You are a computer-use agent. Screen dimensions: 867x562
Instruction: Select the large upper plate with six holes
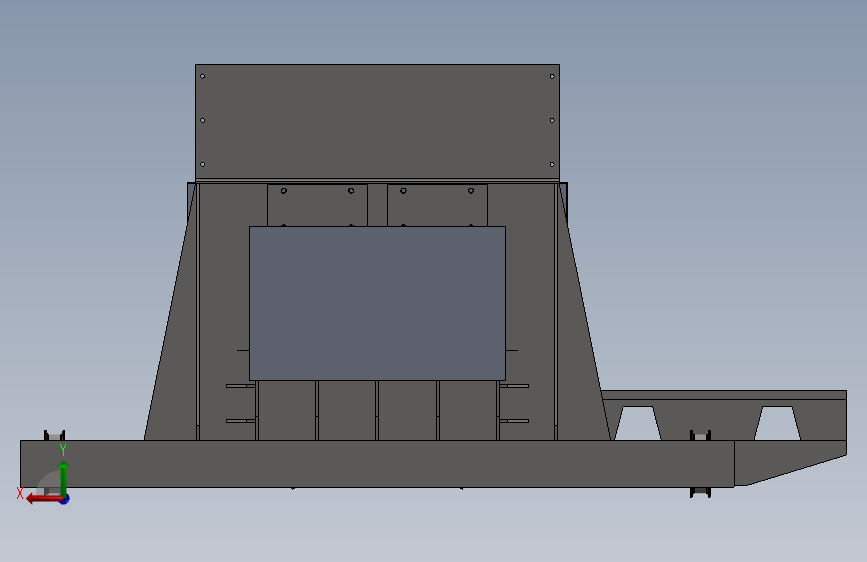point(377,122)
